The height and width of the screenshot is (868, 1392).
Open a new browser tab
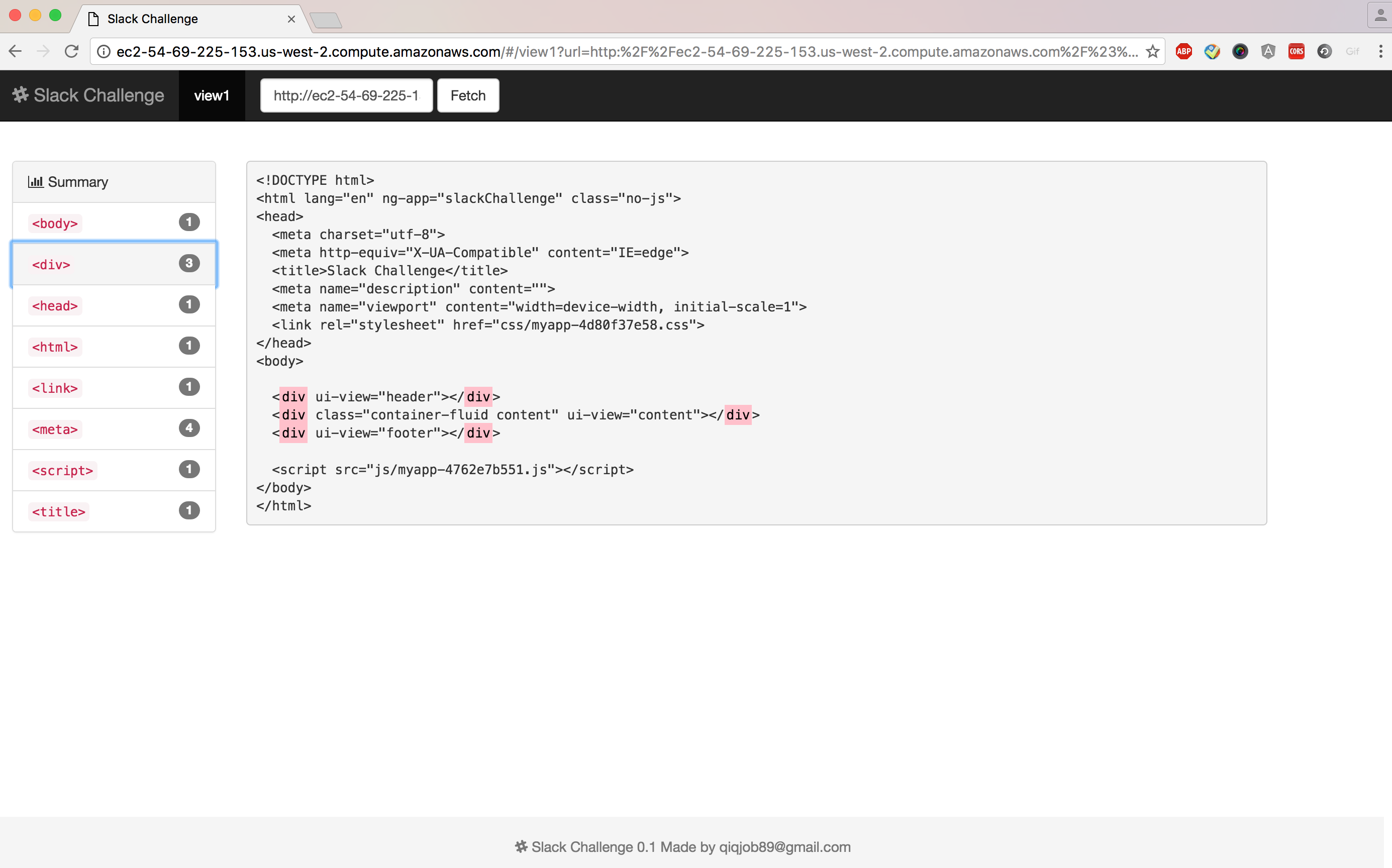(326, 20)
